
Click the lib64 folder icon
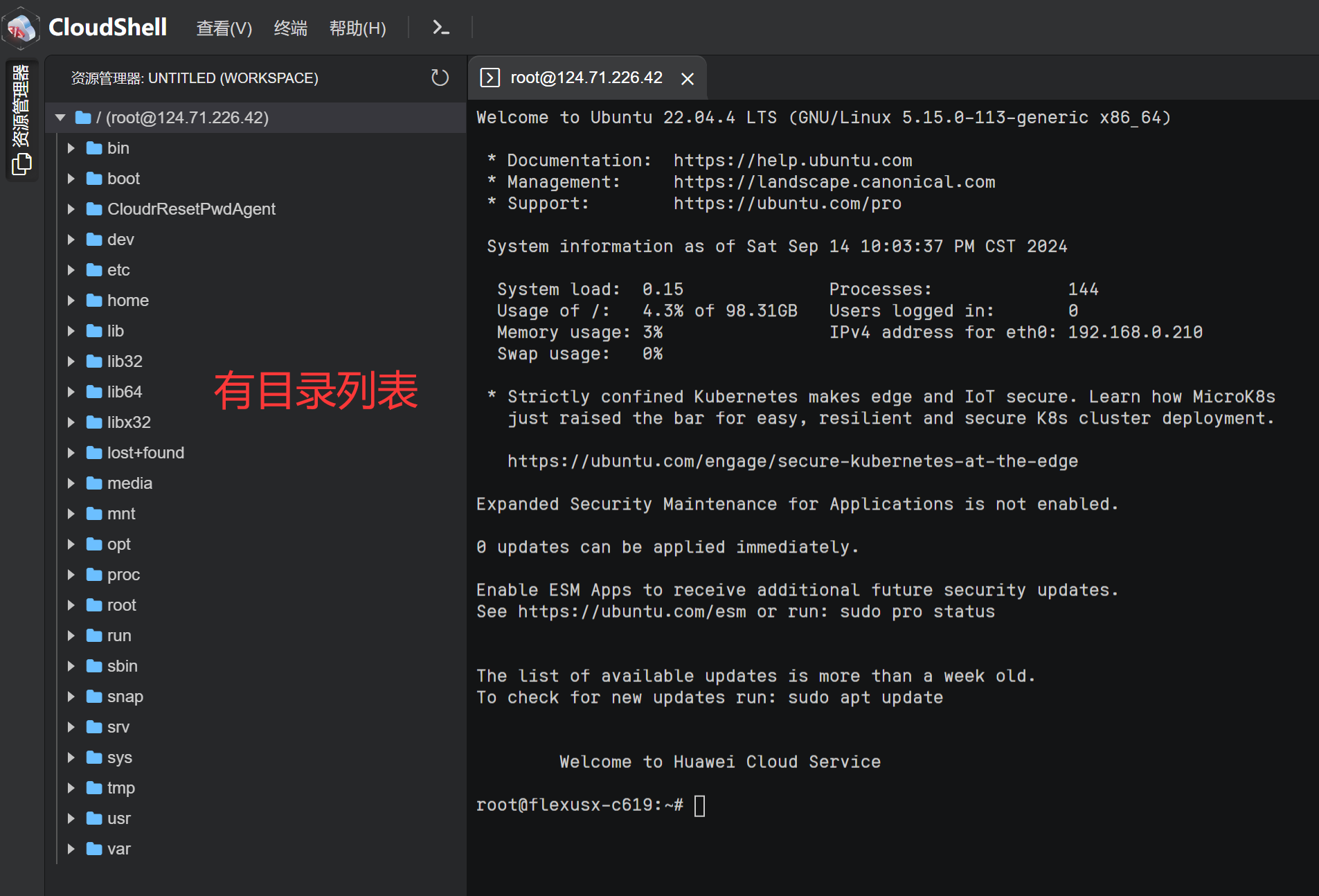[x=94, y=392]
